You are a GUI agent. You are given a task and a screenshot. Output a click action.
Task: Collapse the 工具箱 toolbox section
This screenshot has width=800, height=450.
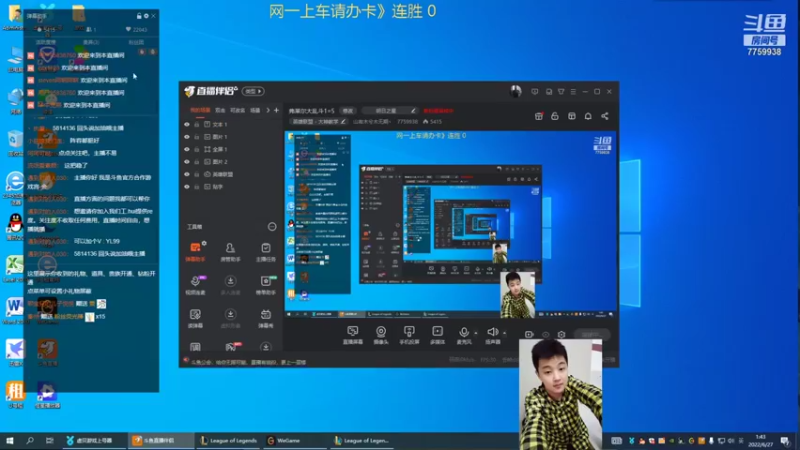pos(272,227)
